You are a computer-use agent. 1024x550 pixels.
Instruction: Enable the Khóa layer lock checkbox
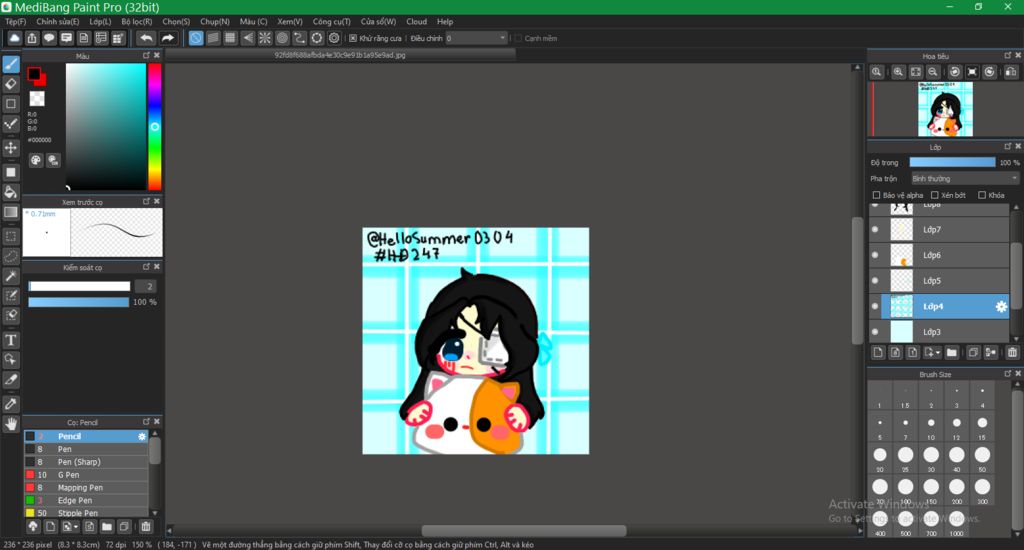[982, 195]
